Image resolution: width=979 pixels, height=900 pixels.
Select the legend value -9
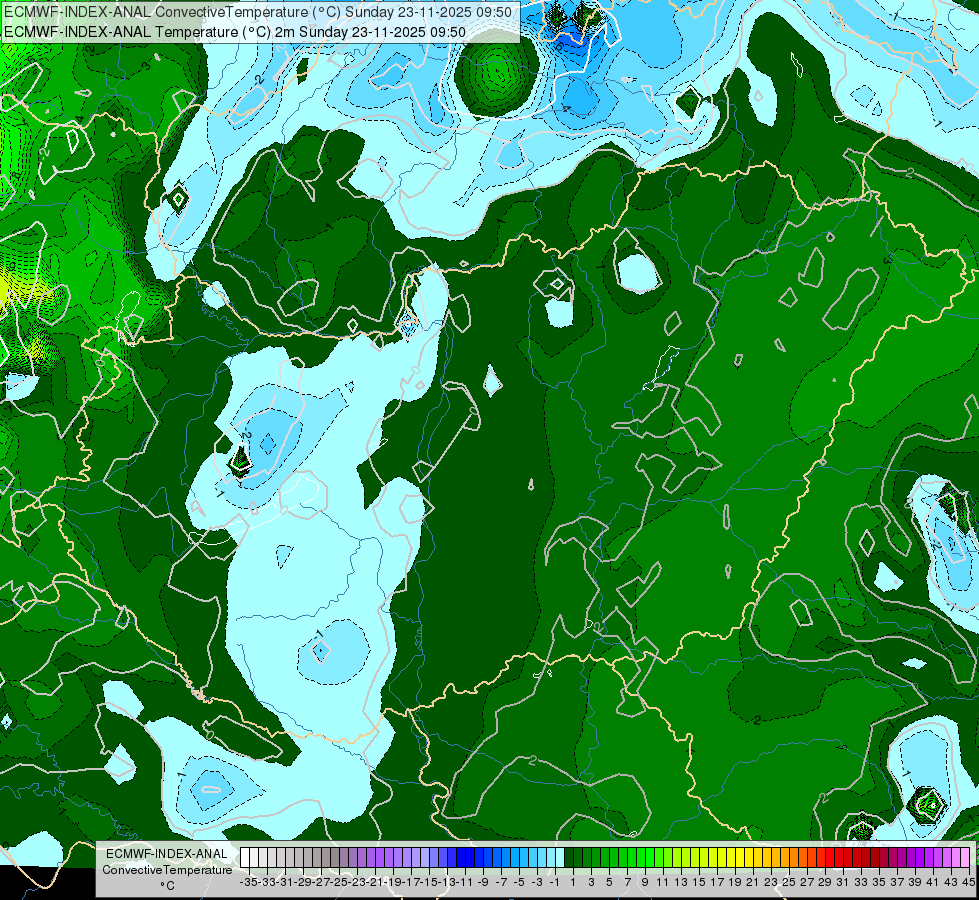pos(482,882)
